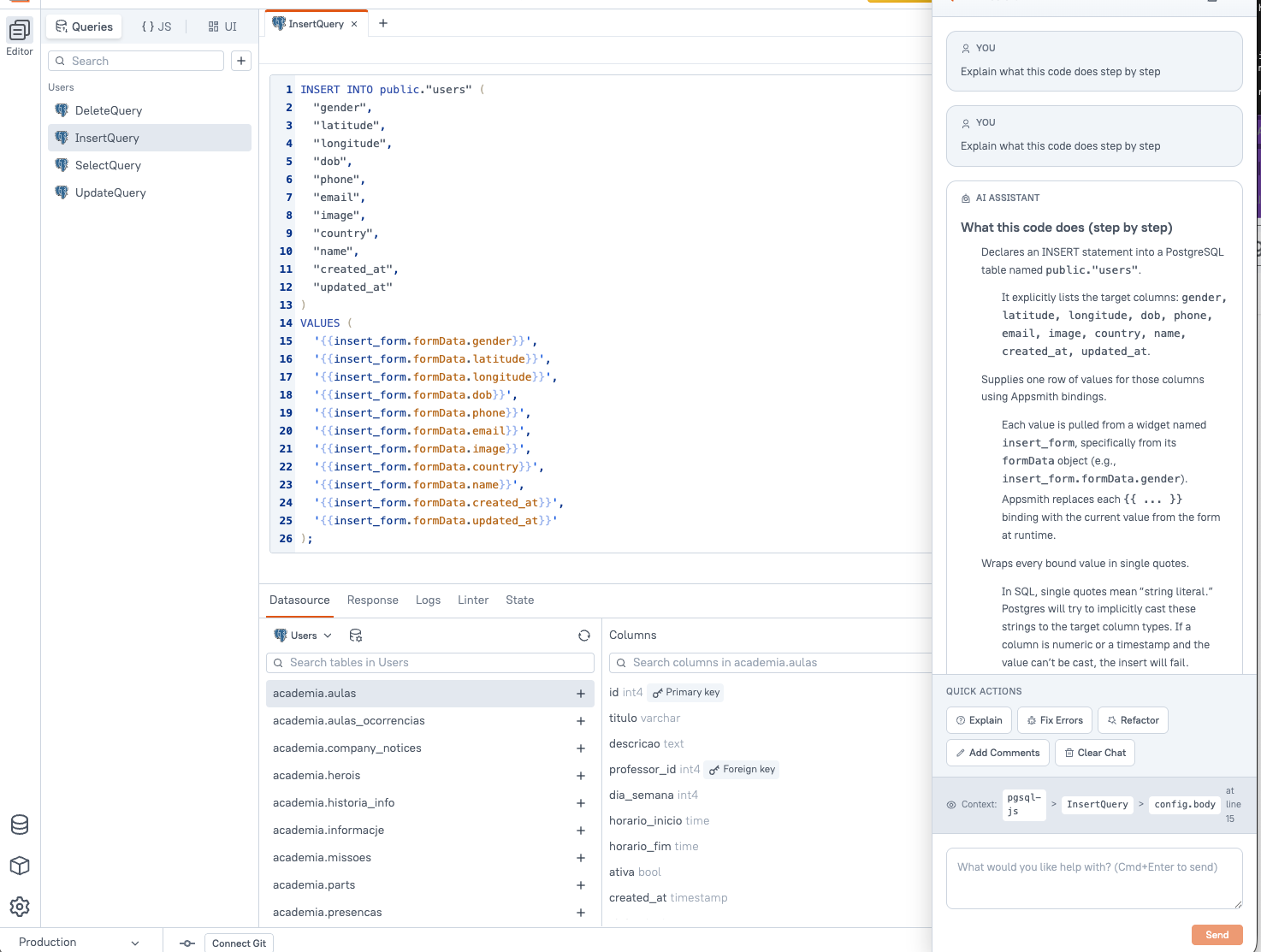This screenshot has width=1261, height=952.
Task: Open UpdateQuery in the query list
Action: pyautogui.click(x=150, y=192)
